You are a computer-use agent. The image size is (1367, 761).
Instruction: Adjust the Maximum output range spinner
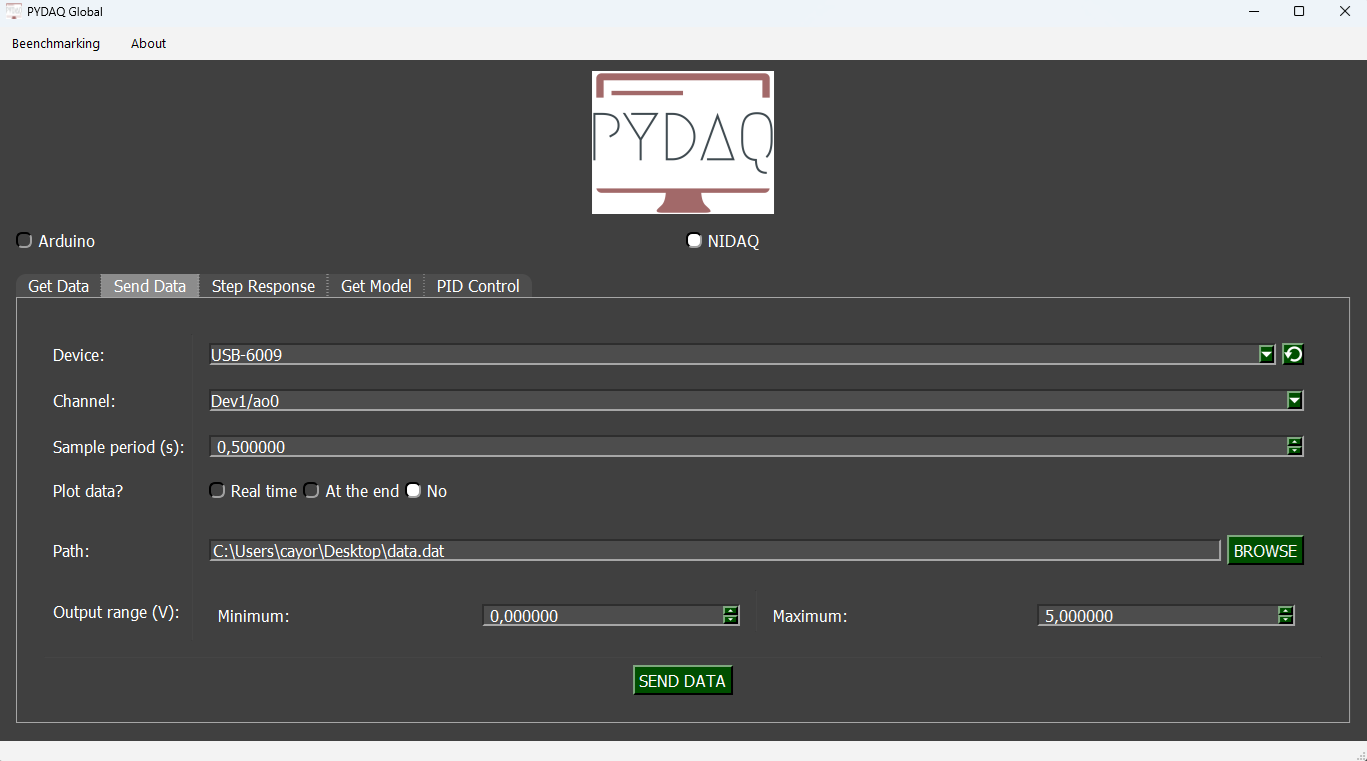click(x=1286, y=616)
